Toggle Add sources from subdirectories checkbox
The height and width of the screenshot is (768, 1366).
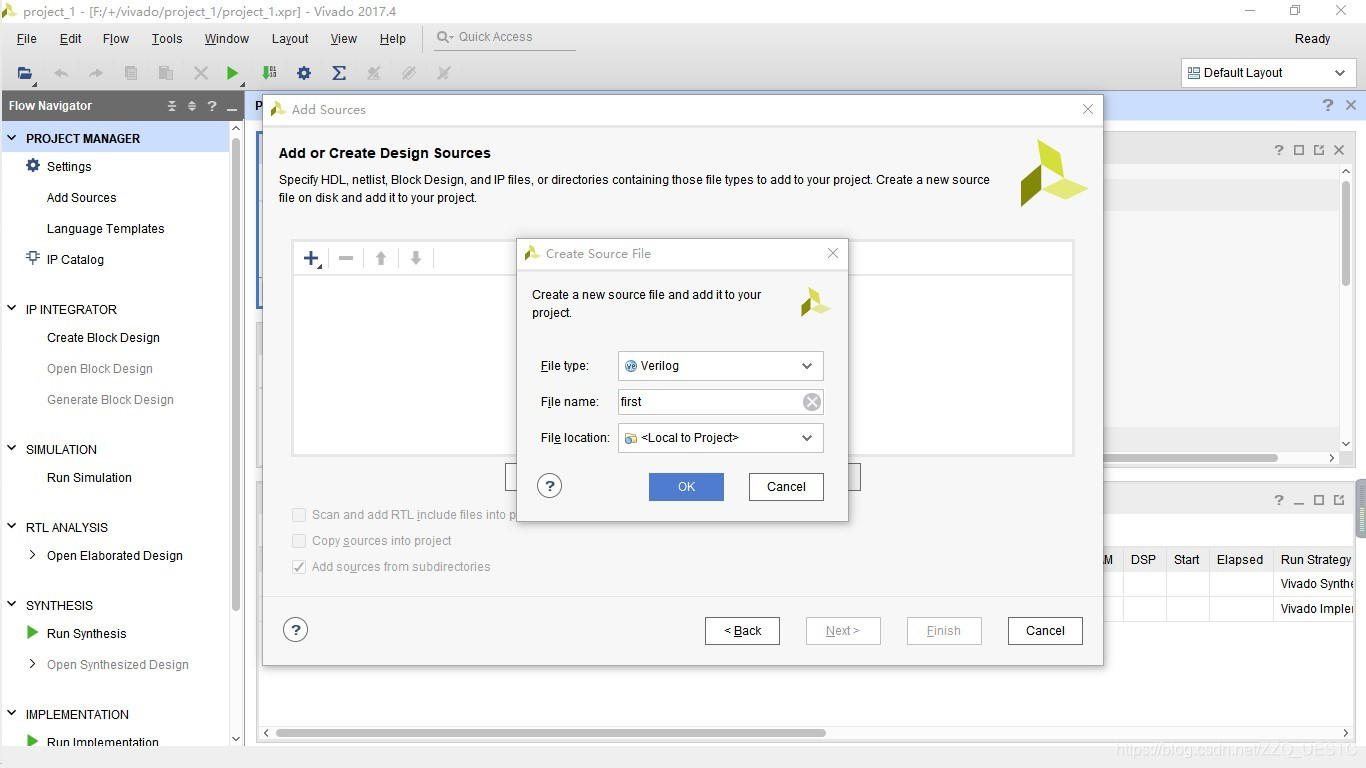coord(299,567)
